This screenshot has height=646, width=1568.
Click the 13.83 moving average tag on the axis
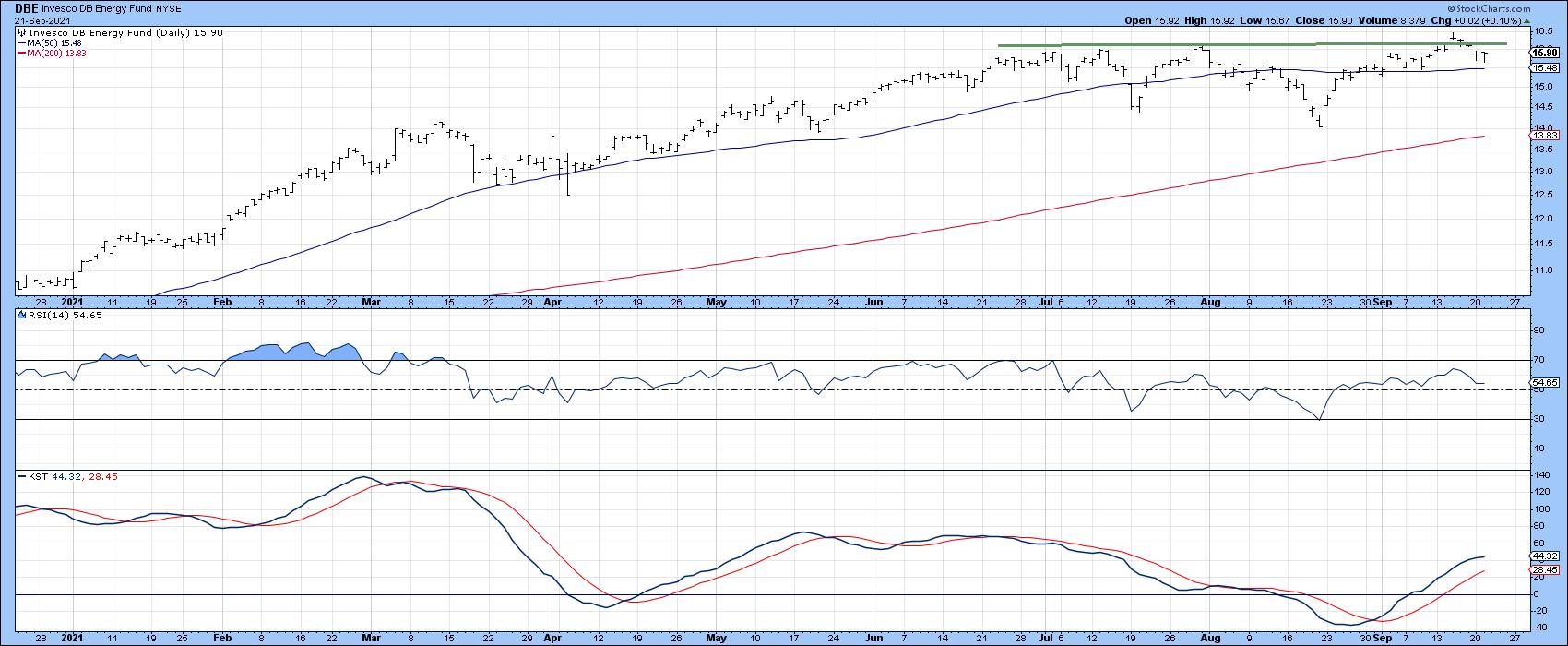tap(1545, 136)
